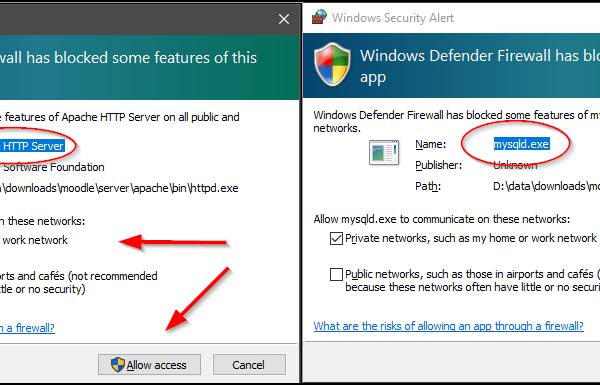Viewport: 600px width, 385px height.
Task: Select the highlighted mysqld.exe name text
Action: tap(522, 144)
